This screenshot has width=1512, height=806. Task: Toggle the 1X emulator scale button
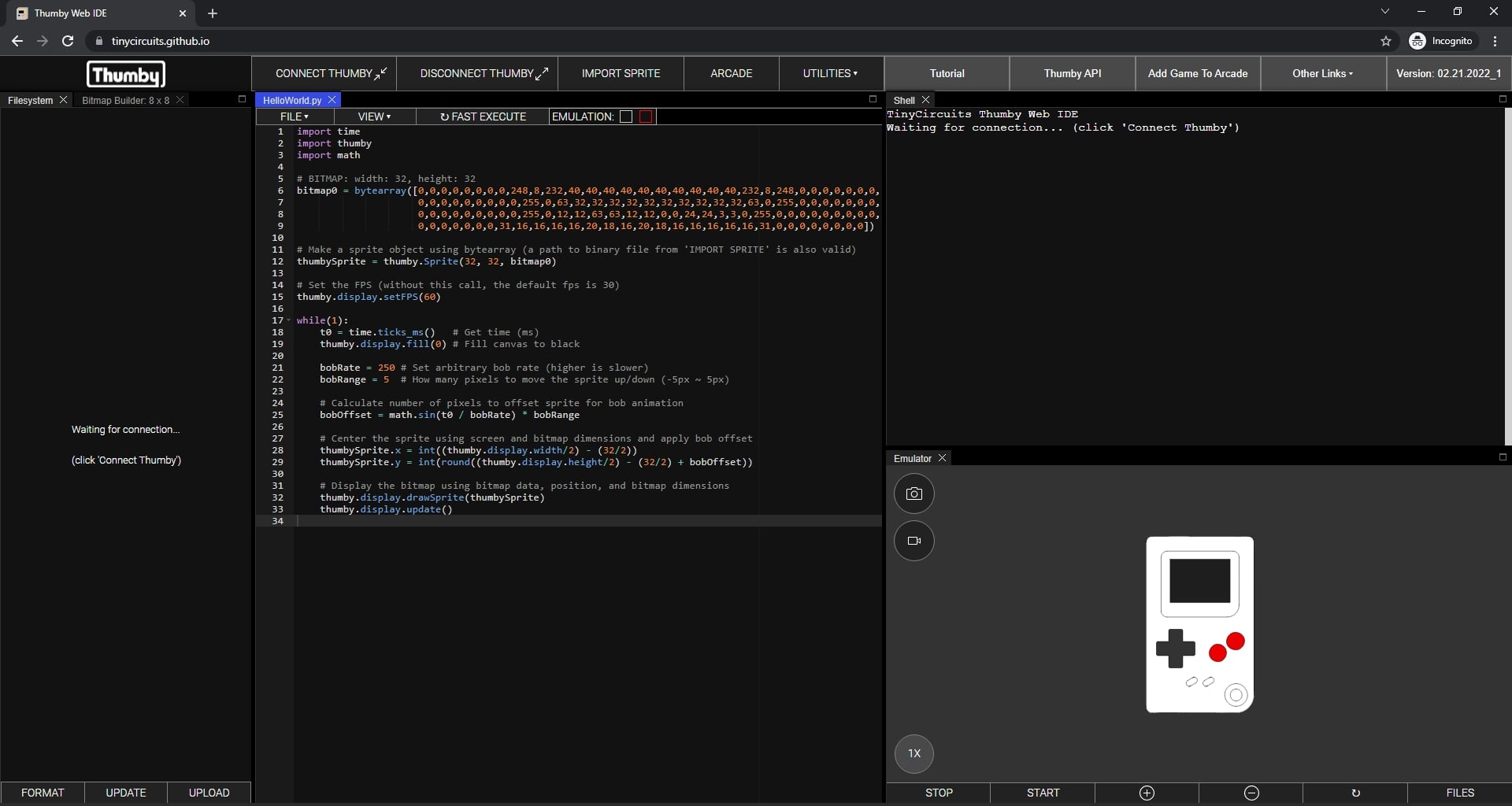click(913, 753)
